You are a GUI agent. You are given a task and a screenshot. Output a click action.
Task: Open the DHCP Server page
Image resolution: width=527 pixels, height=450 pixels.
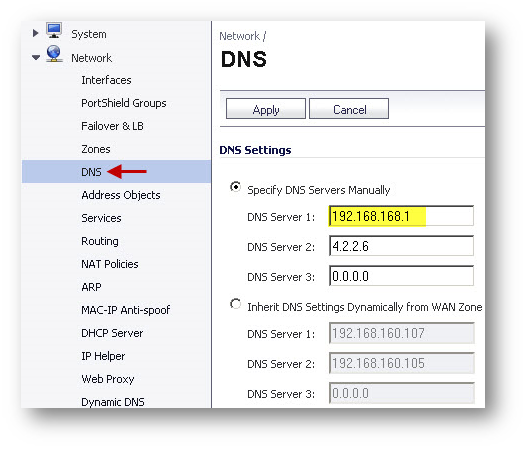pos(112,333)
